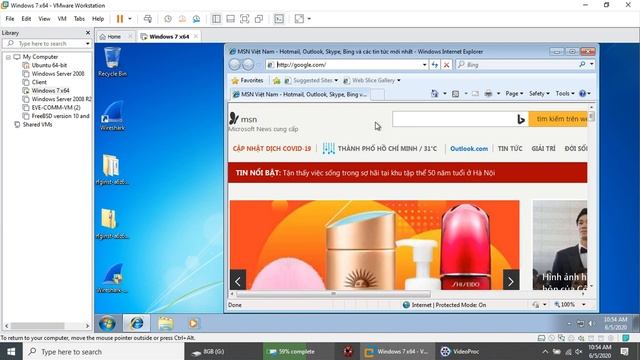Open a new tab in IE
Viewport: 640px width, 360px height.
[x=377, y=94]
